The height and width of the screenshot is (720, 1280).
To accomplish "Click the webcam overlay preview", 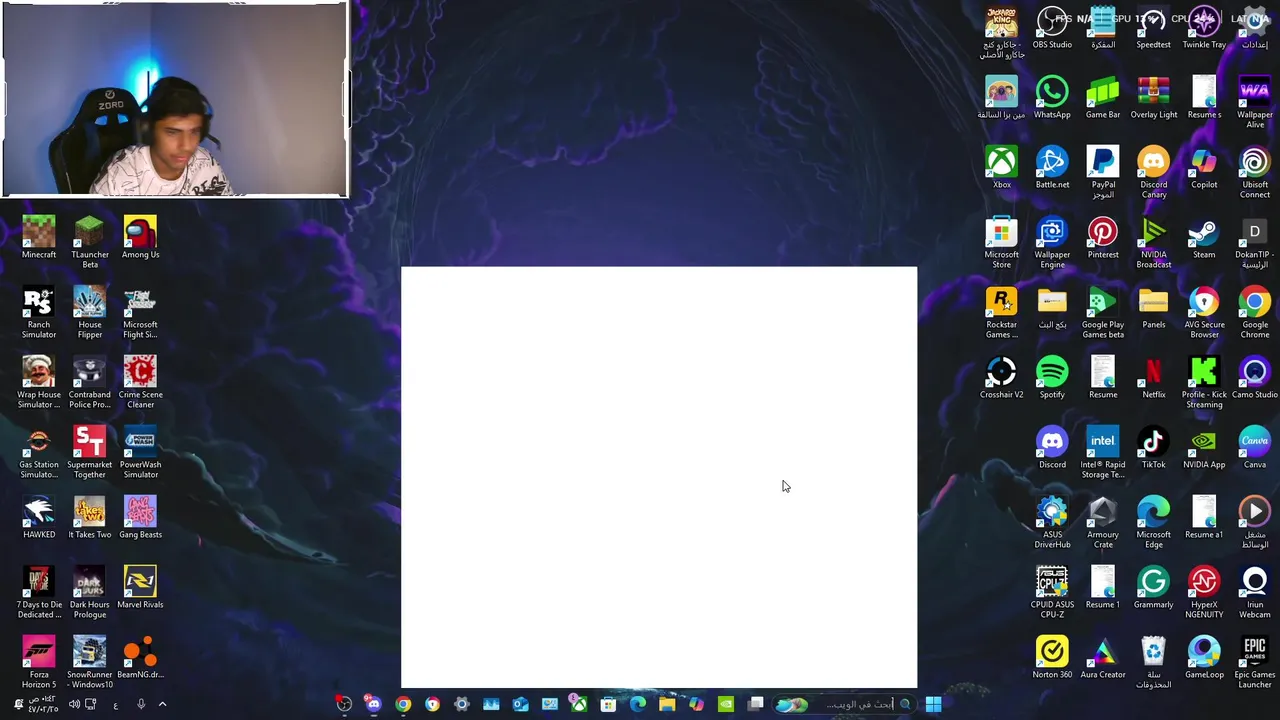I will point(175,99).
